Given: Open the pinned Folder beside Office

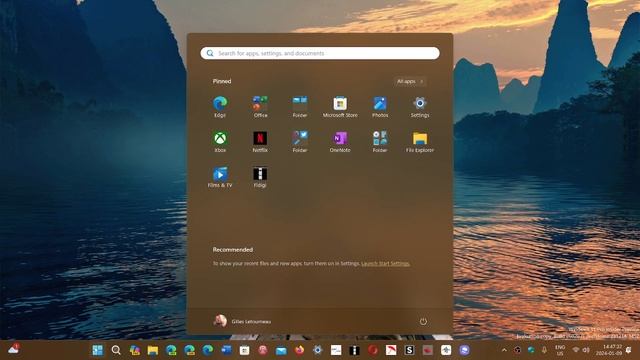Looking at the screenshot, I should point(300,107).
